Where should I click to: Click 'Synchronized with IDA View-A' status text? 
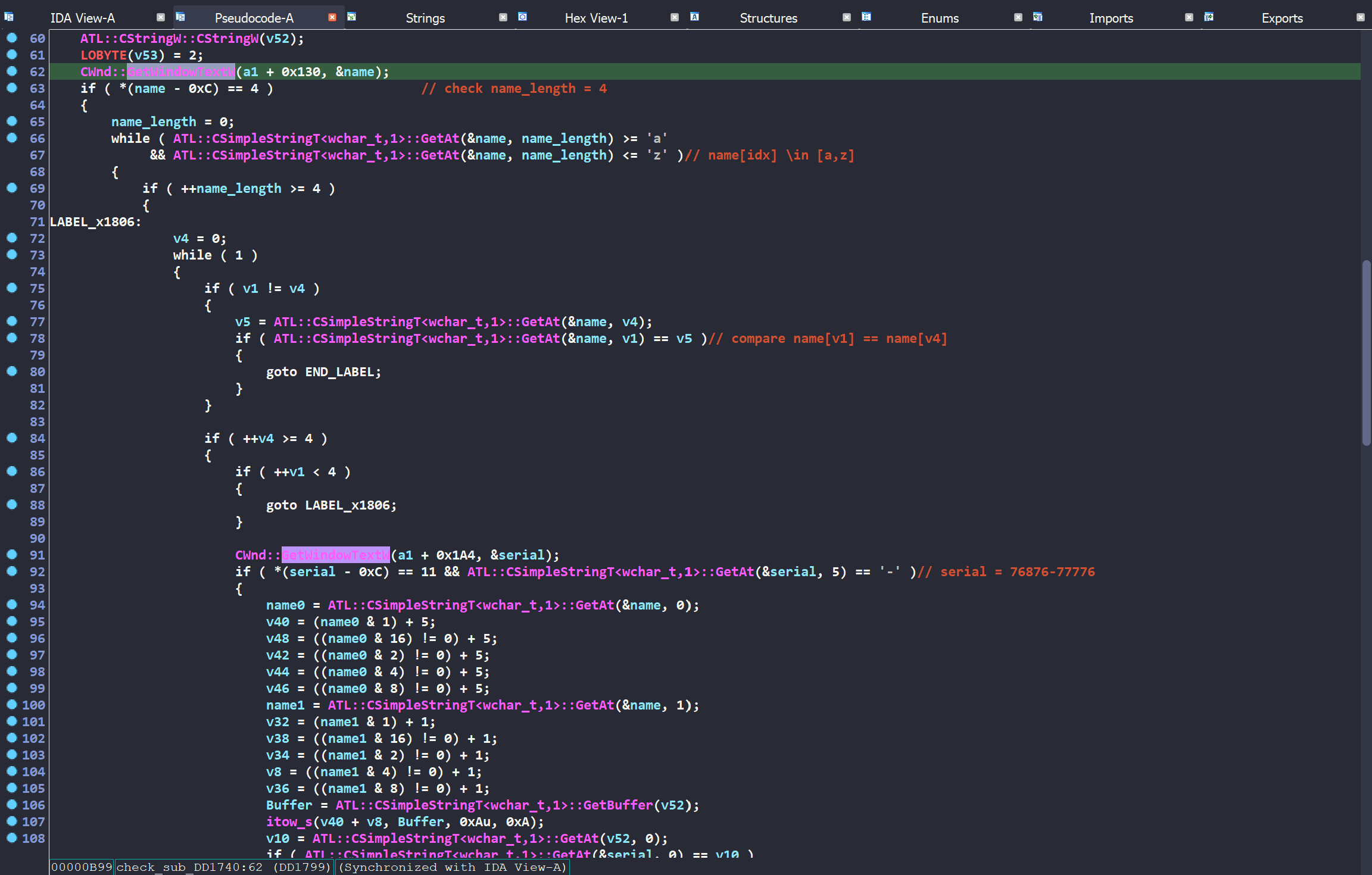[453, 867]
